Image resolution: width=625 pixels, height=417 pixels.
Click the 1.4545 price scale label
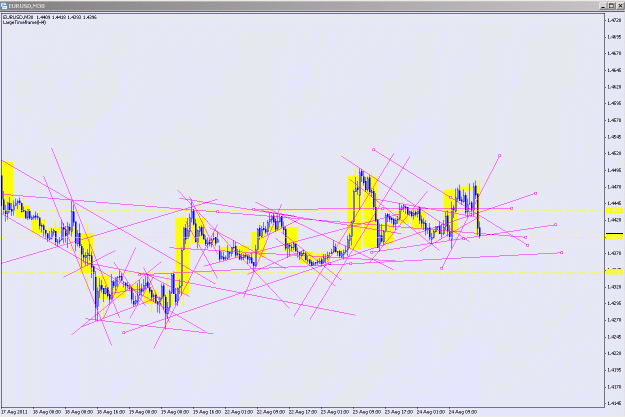(614, 137)
